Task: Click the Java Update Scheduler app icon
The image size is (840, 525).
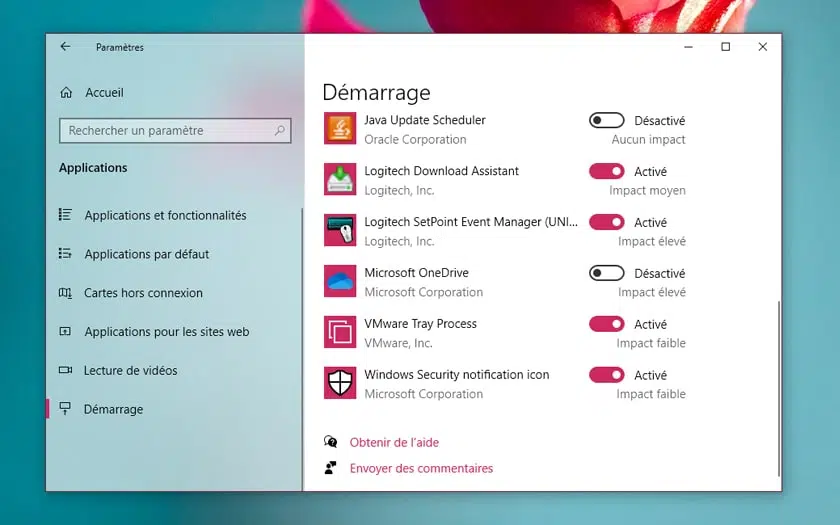Action: click(340, 128)
